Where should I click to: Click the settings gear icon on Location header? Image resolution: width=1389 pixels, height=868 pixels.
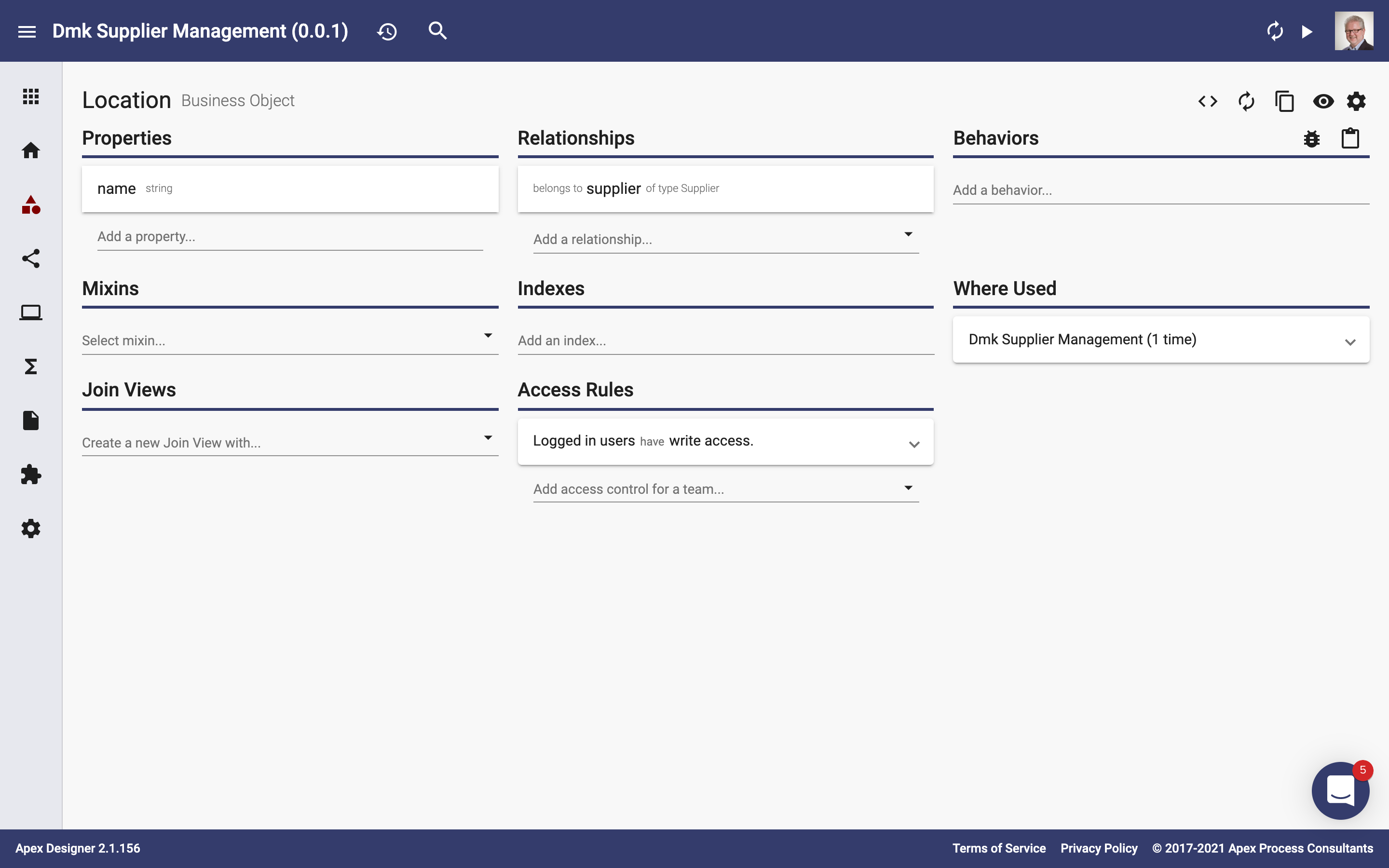(1358, 100)
